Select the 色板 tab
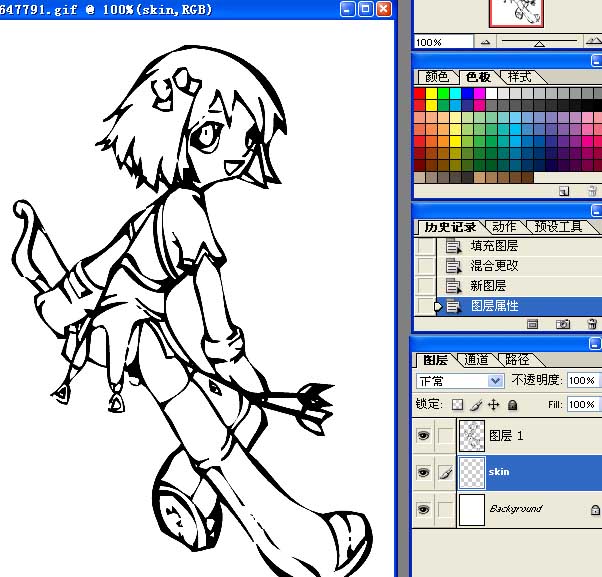The height and width of the screenshot is (577, 602). tap(478, 77)
